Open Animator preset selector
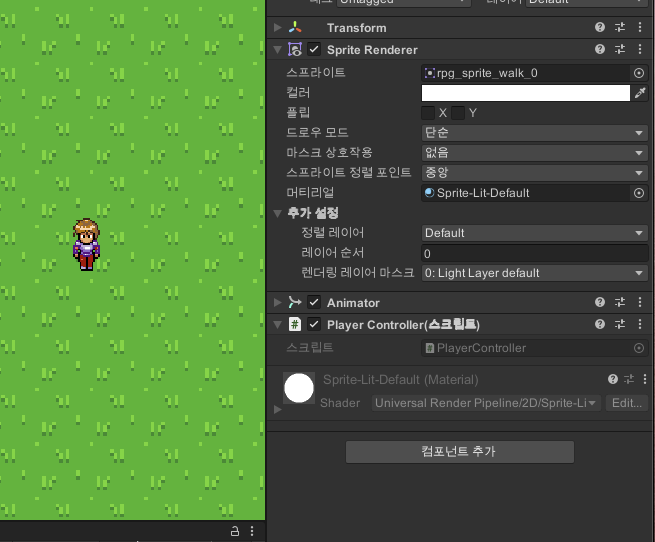Screen dimensions: 655x542 coord(620,302)
